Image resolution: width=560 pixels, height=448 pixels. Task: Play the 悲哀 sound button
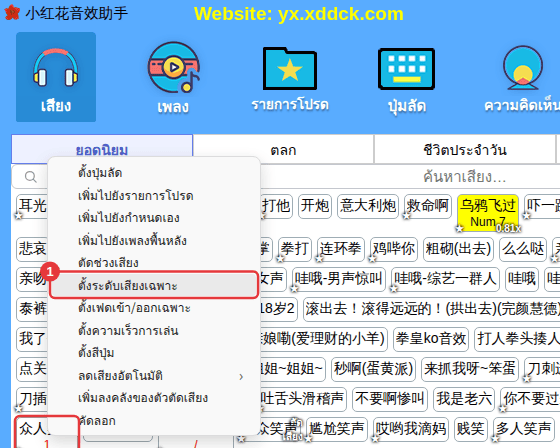tap(32, 249)
